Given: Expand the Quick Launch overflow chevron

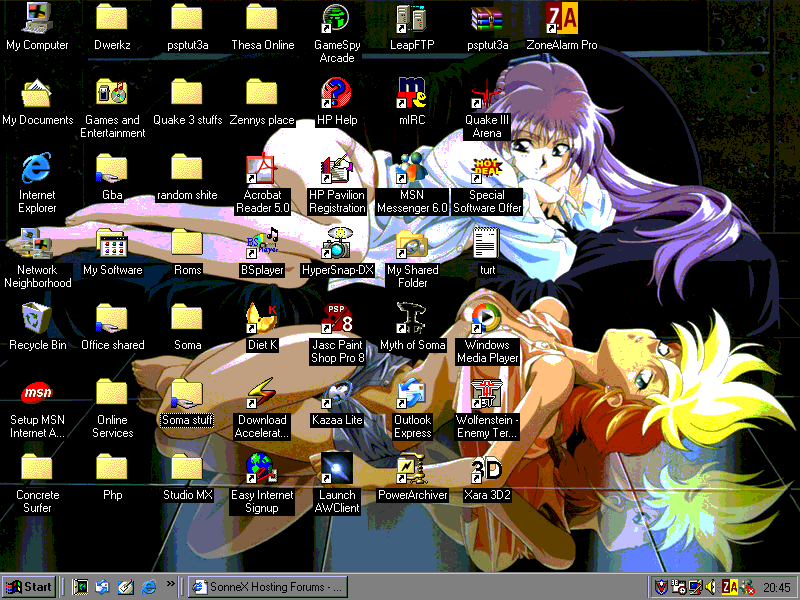Looking at the screenshot, I should [x=170, y=583].
